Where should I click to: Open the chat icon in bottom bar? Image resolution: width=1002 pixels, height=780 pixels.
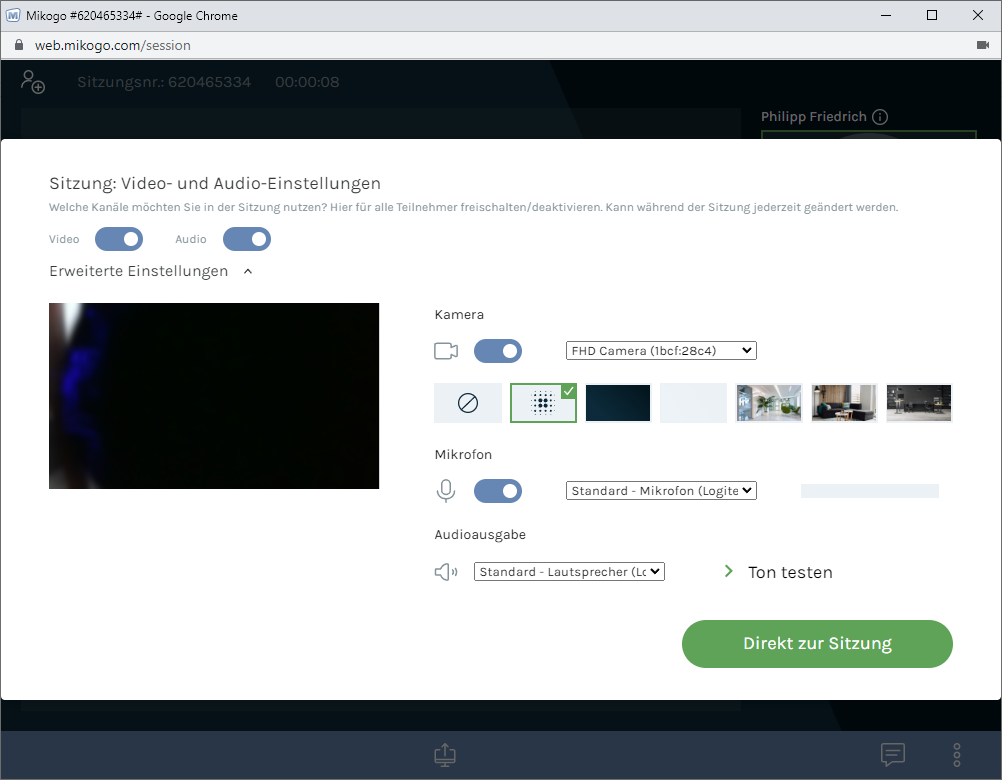(892, 755)
